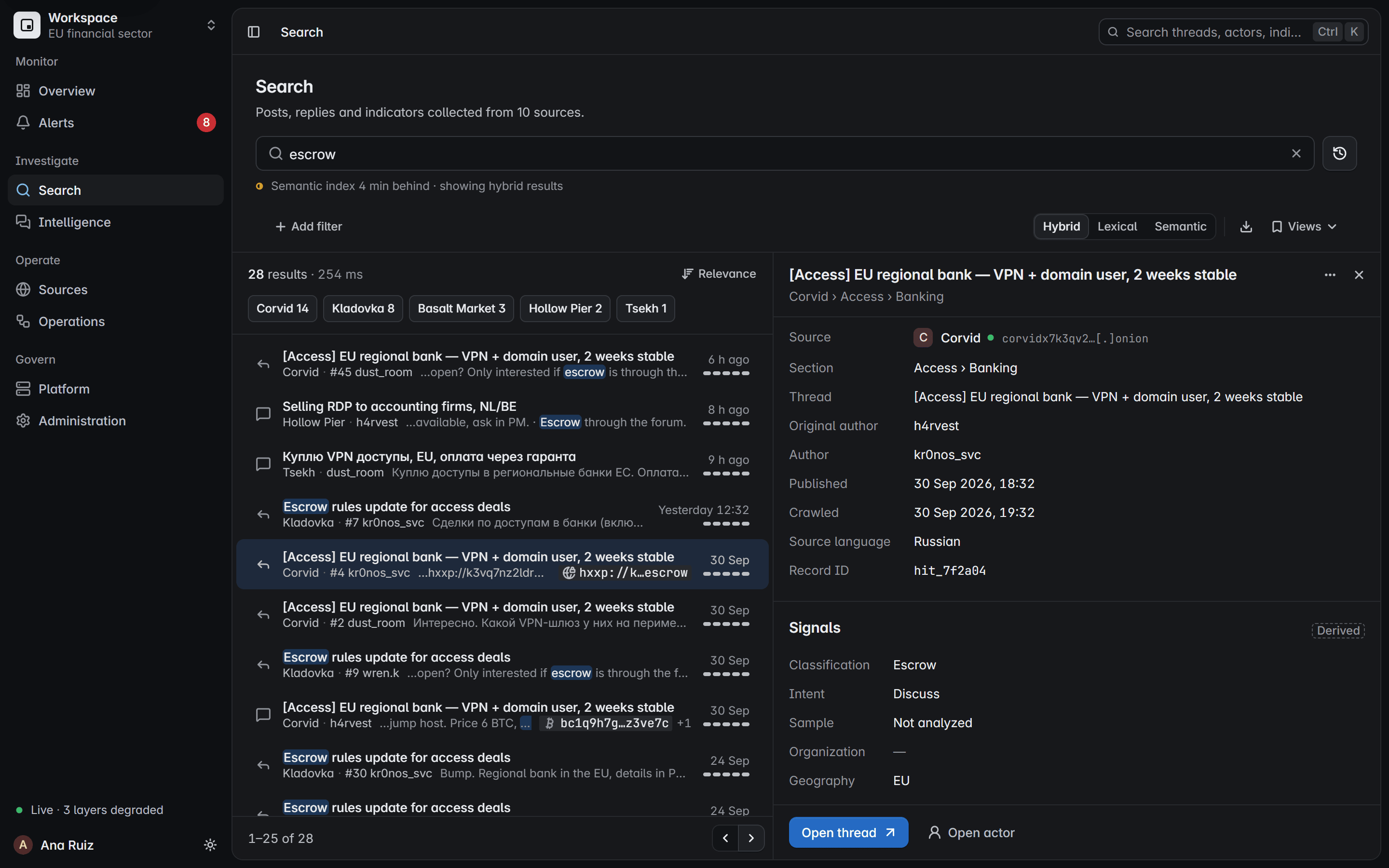Open the three-dot more options menu
The width and height of the screenshot is (1389, 868).
tap(1330, 275)
